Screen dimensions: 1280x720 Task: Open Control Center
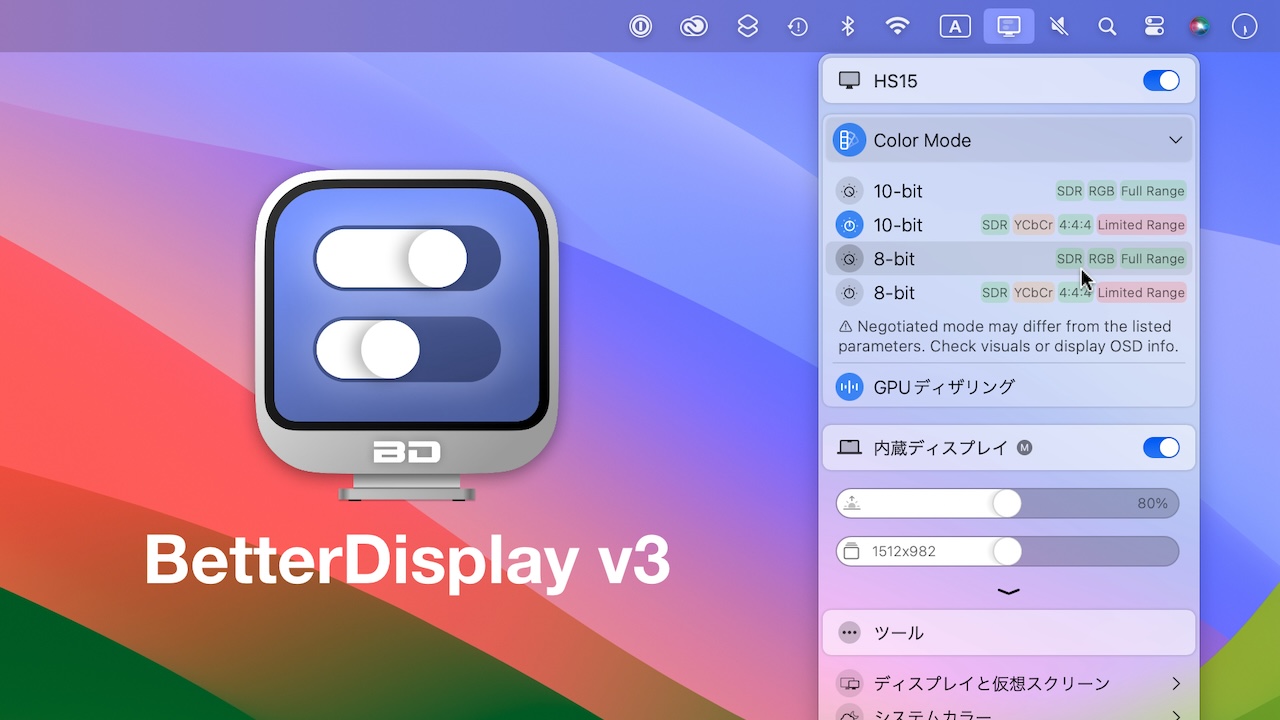coord(1154,27)
